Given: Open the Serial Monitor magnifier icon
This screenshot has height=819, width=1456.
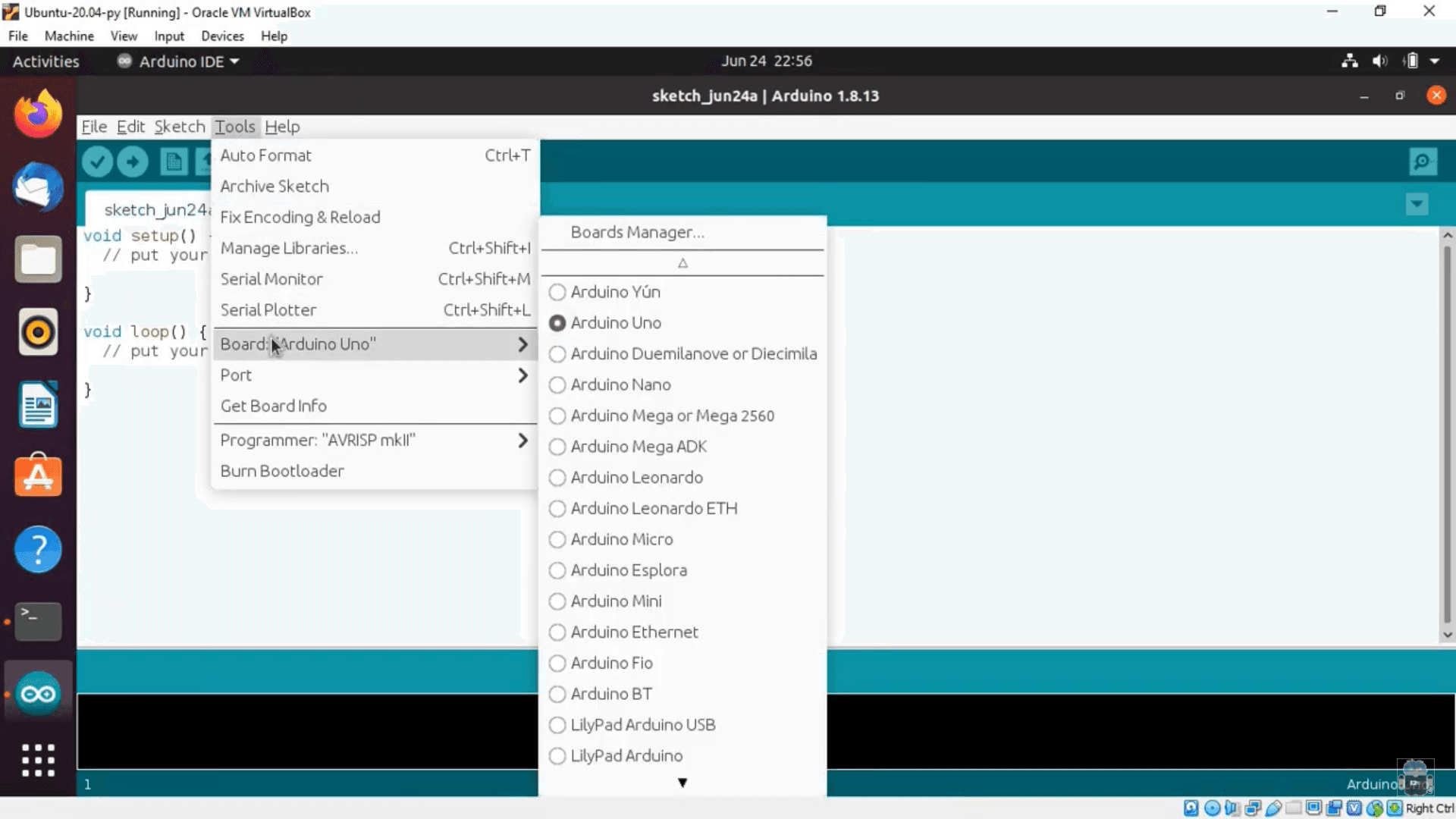Looking at the screenshot, I should 1423,162.
